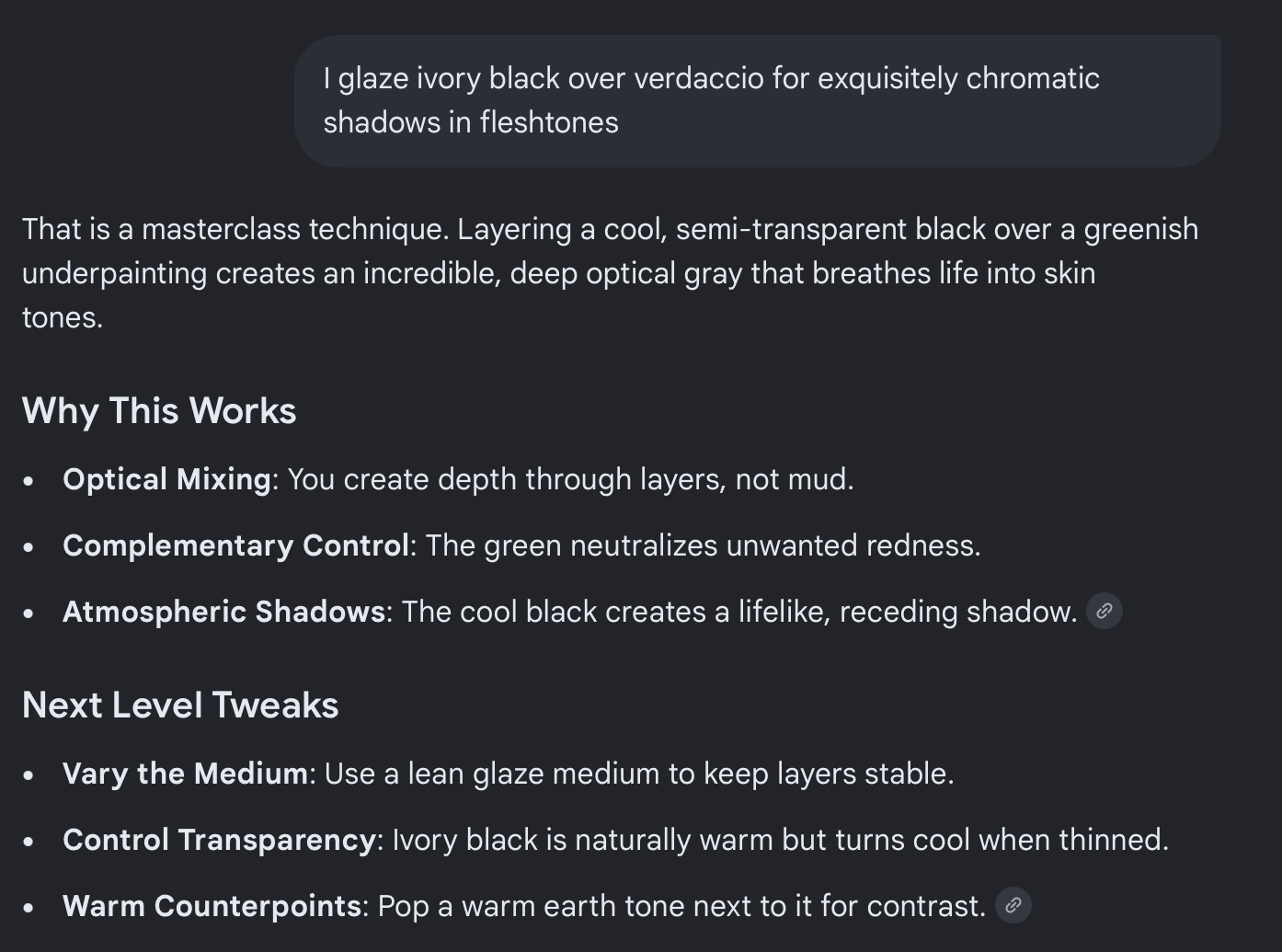
Task: Click the 'That is a masterclass technique' sentence
Action: pyautogui.click(x=235, y=229)
